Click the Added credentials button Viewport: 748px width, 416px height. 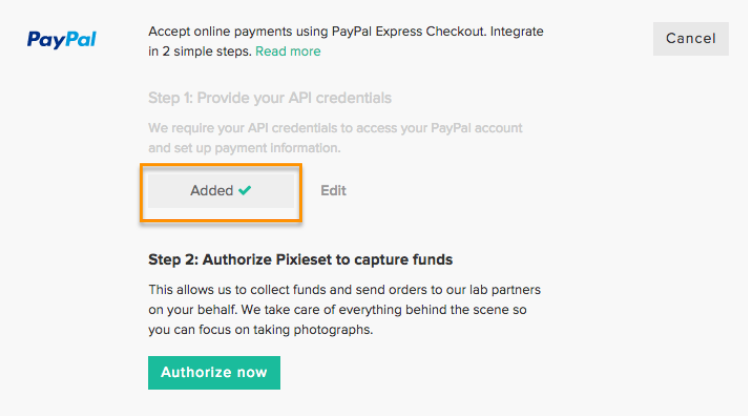pos(221,190)
